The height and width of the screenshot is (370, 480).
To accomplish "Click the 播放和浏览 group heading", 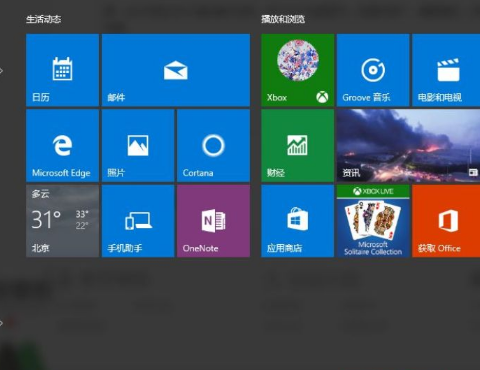I will click(x=283, y=19).
